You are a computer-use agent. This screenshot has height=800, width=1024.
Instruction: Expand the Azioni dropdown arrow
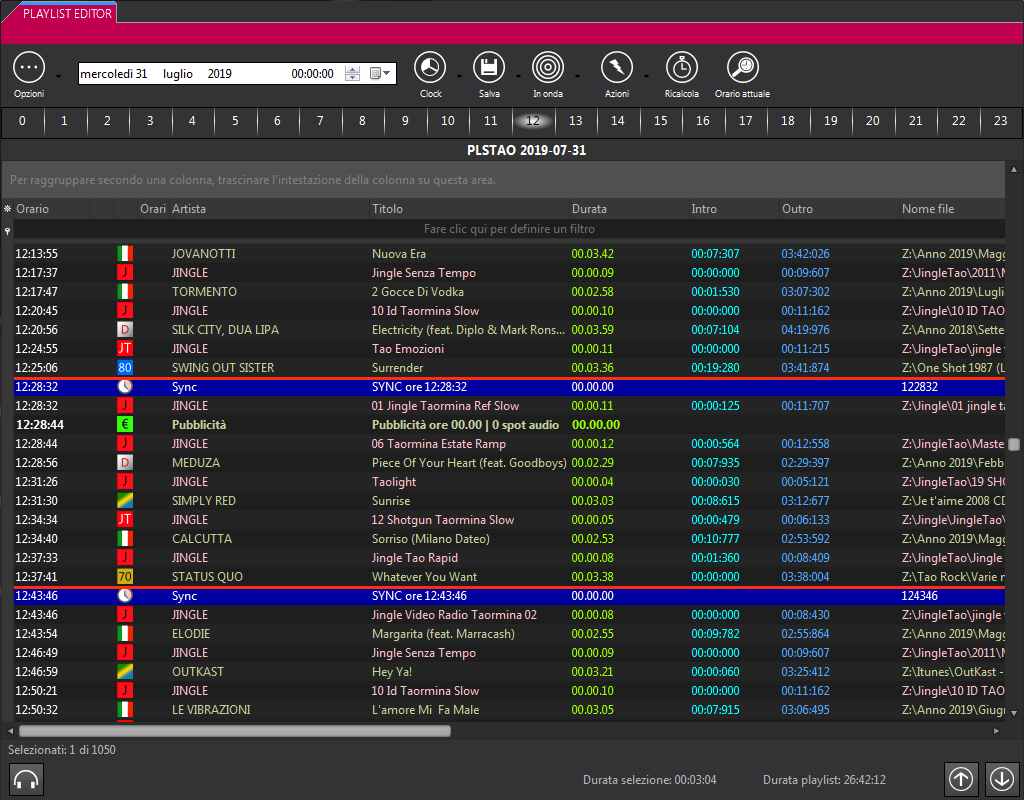click(646, 76)
